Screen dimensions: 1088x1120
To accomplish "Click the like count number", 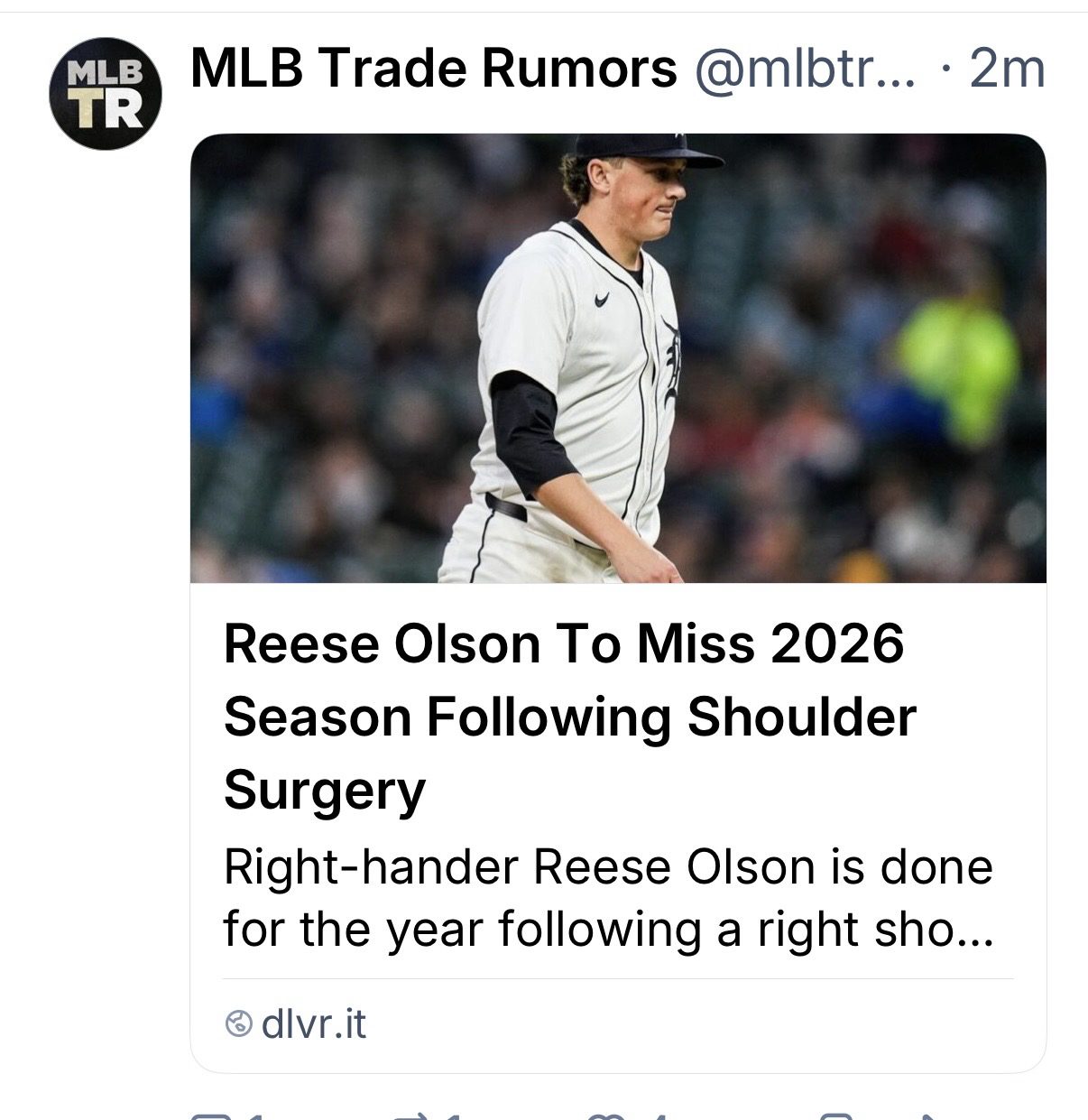I will pyautogui.click(x=659, y=1117).
